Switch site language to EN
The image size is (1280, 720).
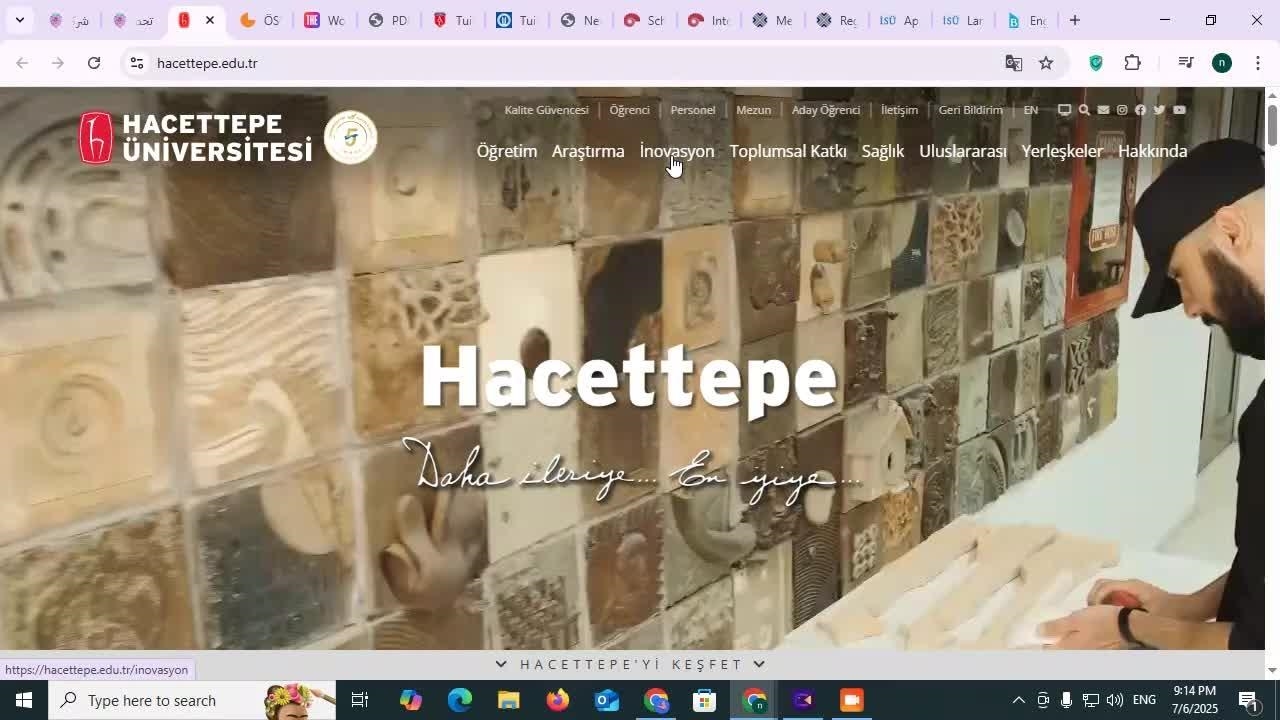pos(1030,110)
